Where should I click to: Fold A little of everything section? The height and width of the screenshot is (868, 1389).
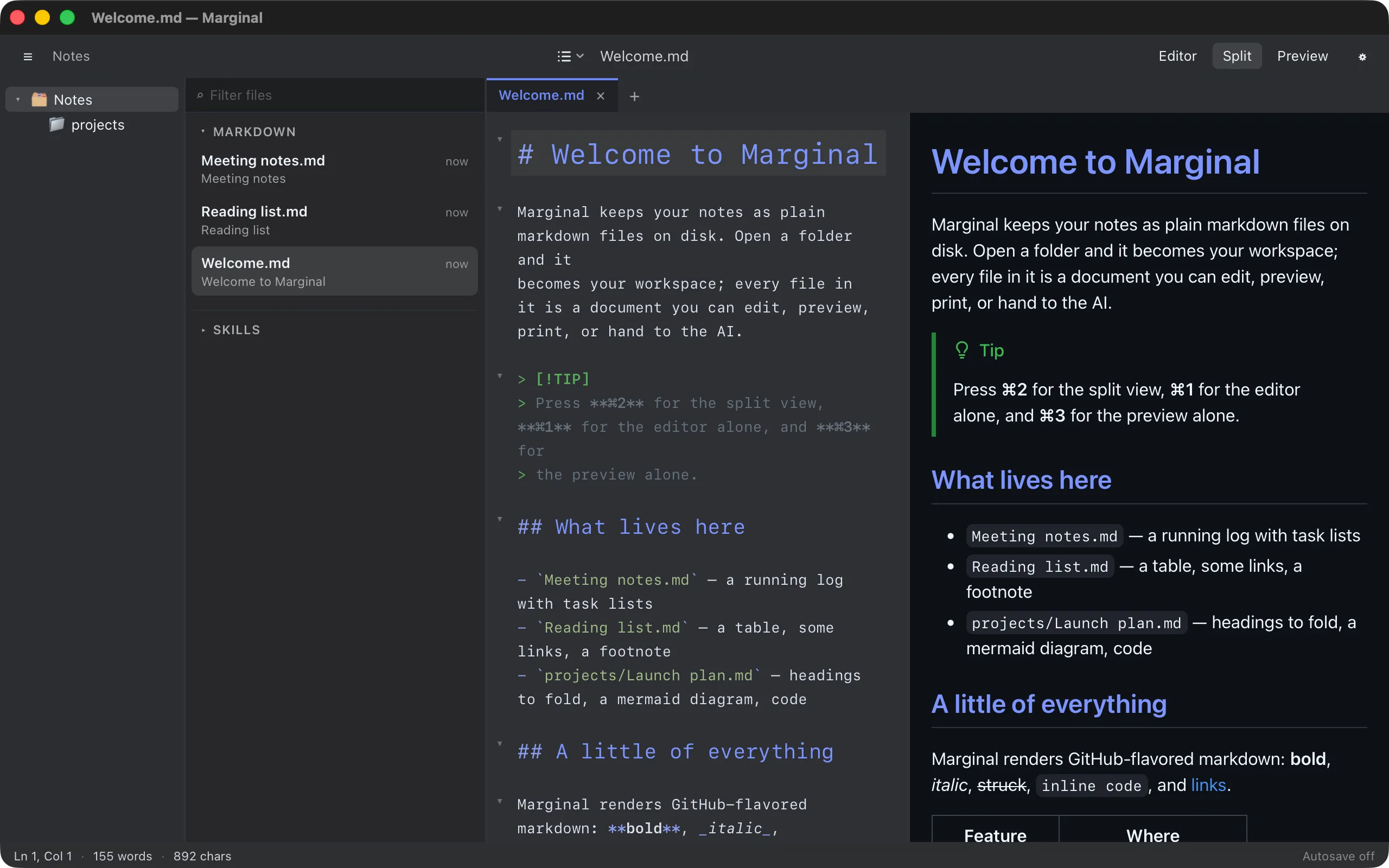(500, 743)
